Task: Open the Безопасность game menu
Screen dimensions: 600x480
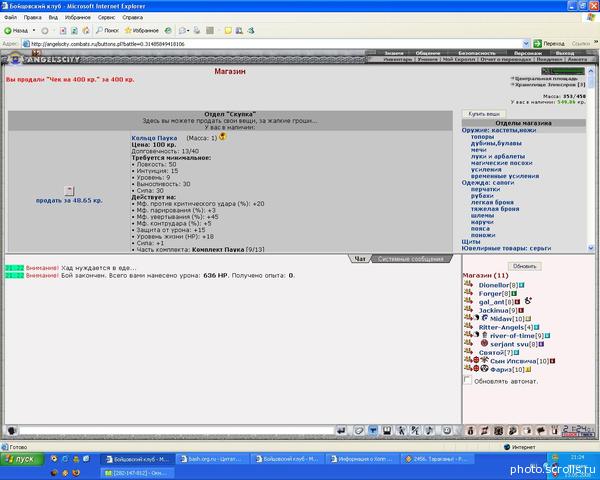Action: coord(477,53)
